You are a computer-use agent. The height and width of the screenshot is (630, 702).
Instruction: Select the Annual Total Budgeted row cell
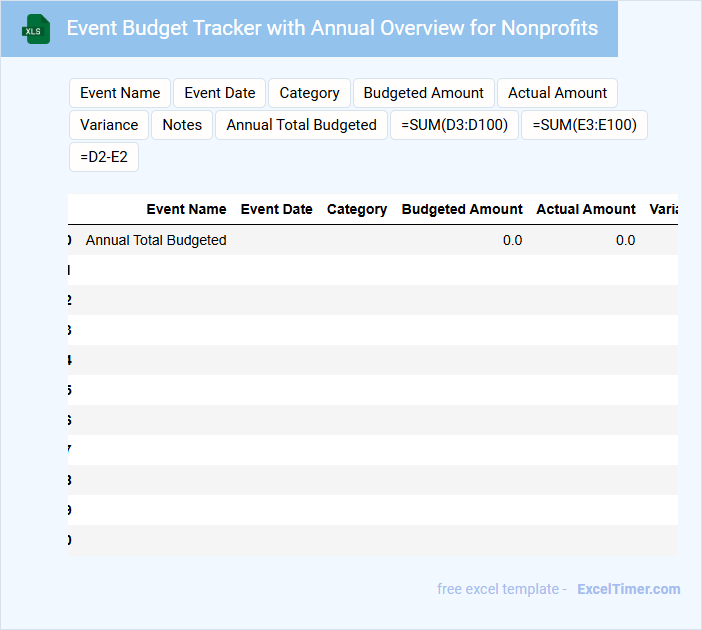pos(156,240)
